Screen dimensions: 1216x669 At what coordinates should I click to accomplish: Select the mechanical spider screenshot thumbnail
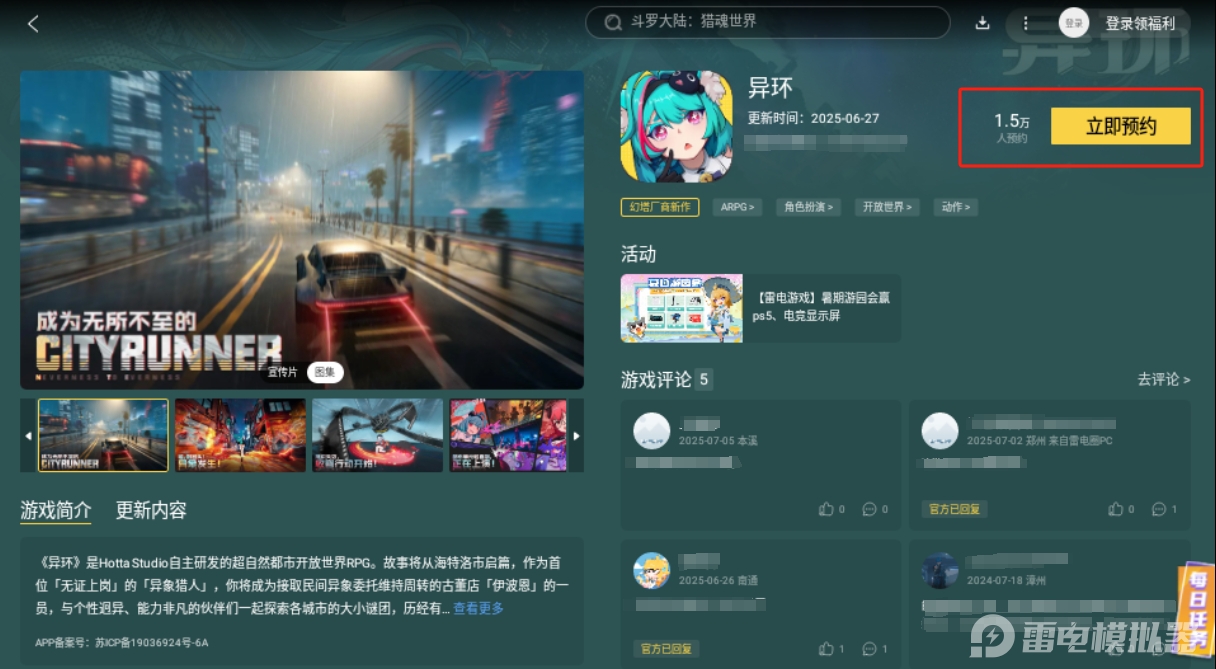click(x=377, y=435)
